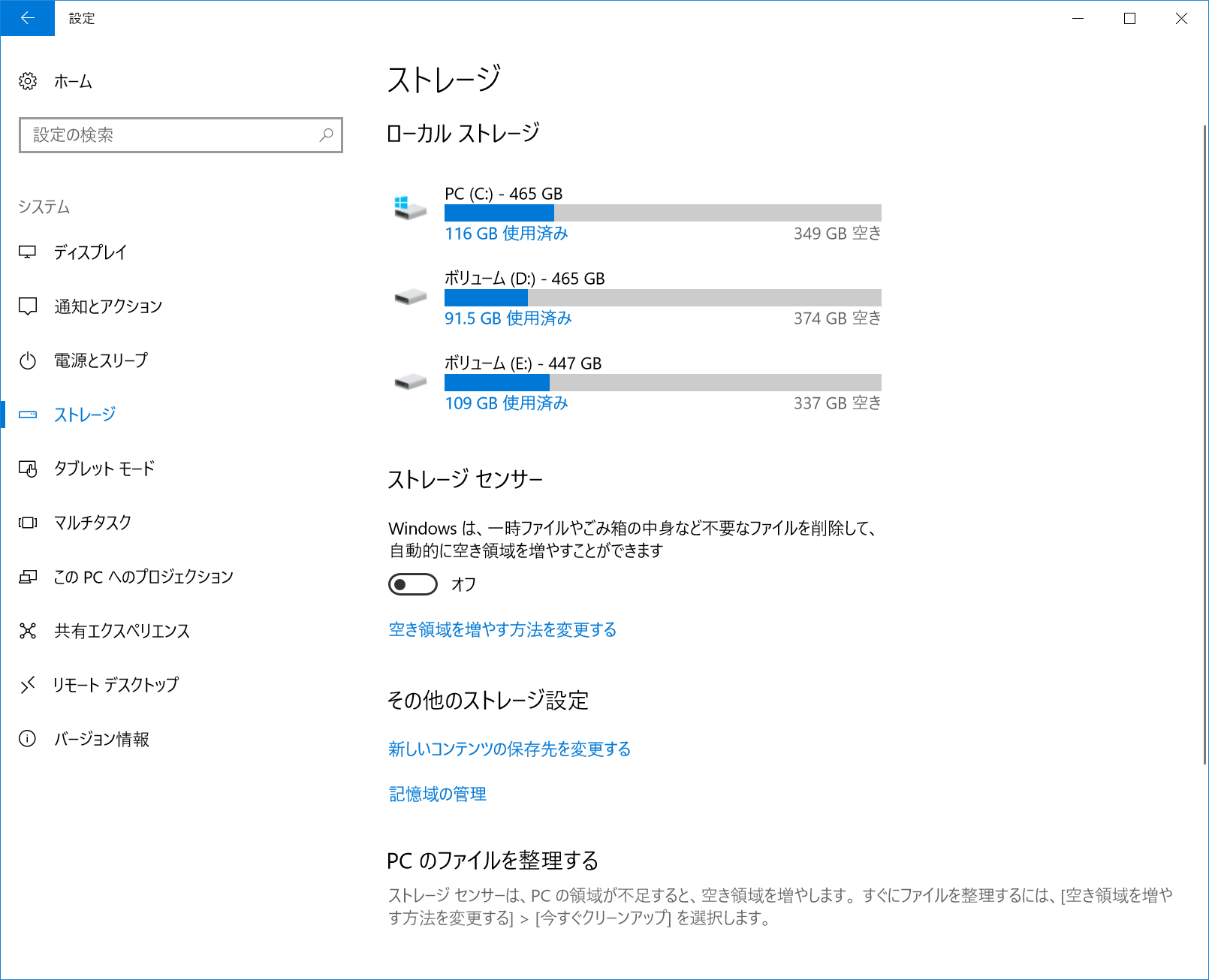Open 共有エクスペリエンス via its scissors-like icon
The width and height of the screenshot is (1209, 980).
28,631
